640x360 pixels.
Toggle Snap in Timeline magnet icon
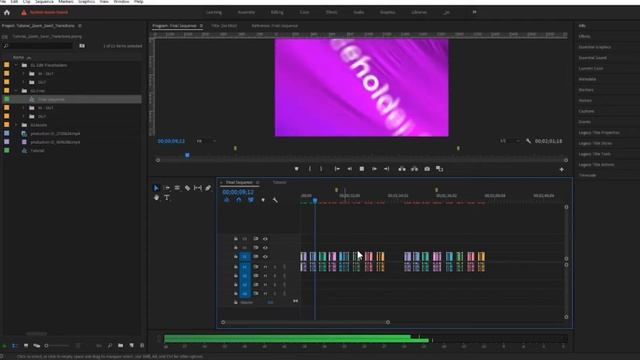239,200
